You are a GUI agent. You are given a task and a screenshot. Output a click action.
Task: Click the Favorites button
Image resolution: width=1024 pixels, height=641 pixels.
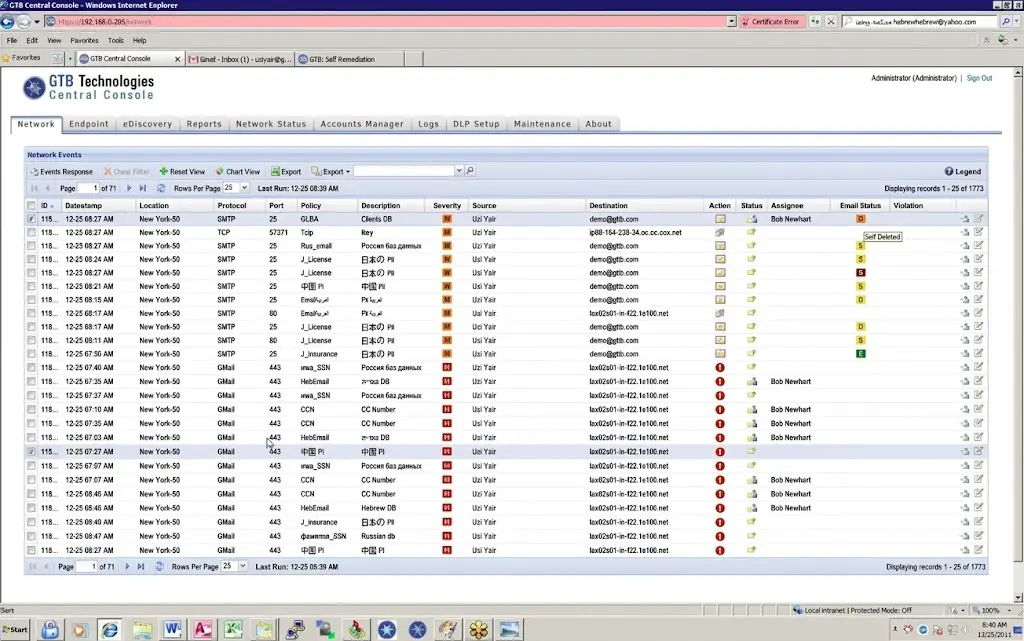22,58
